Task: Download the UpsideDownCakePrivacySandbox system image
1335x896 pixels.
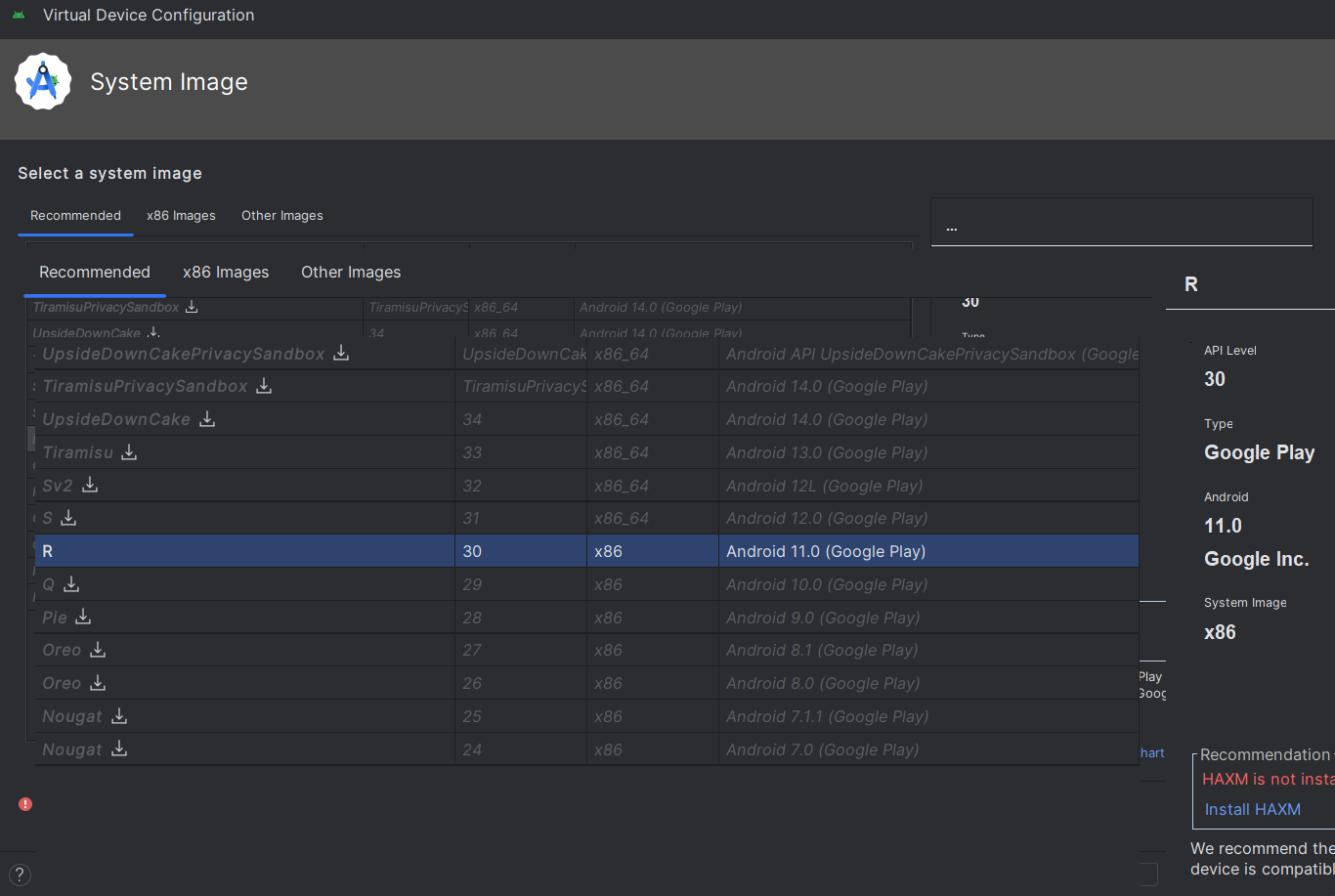Action: pos(341,353)
